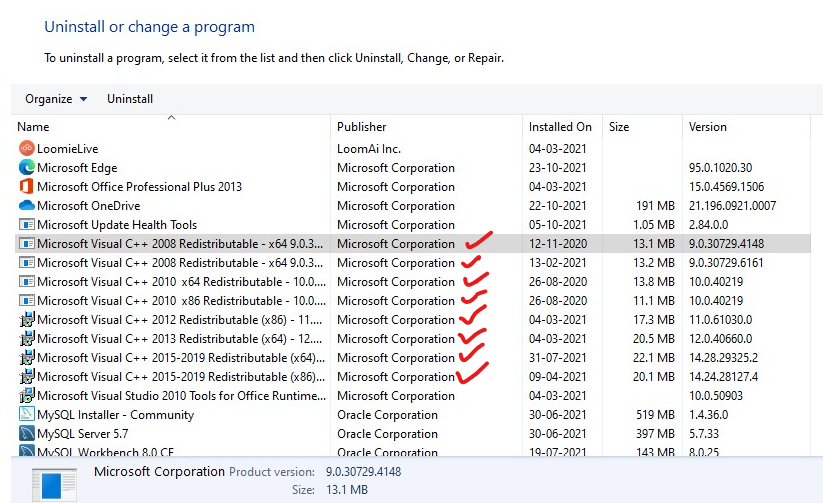Click version 95.0.1020.30 cell
Image resolution: width=823 pixels, height=503 pixels.
click(x=720, y=167)
